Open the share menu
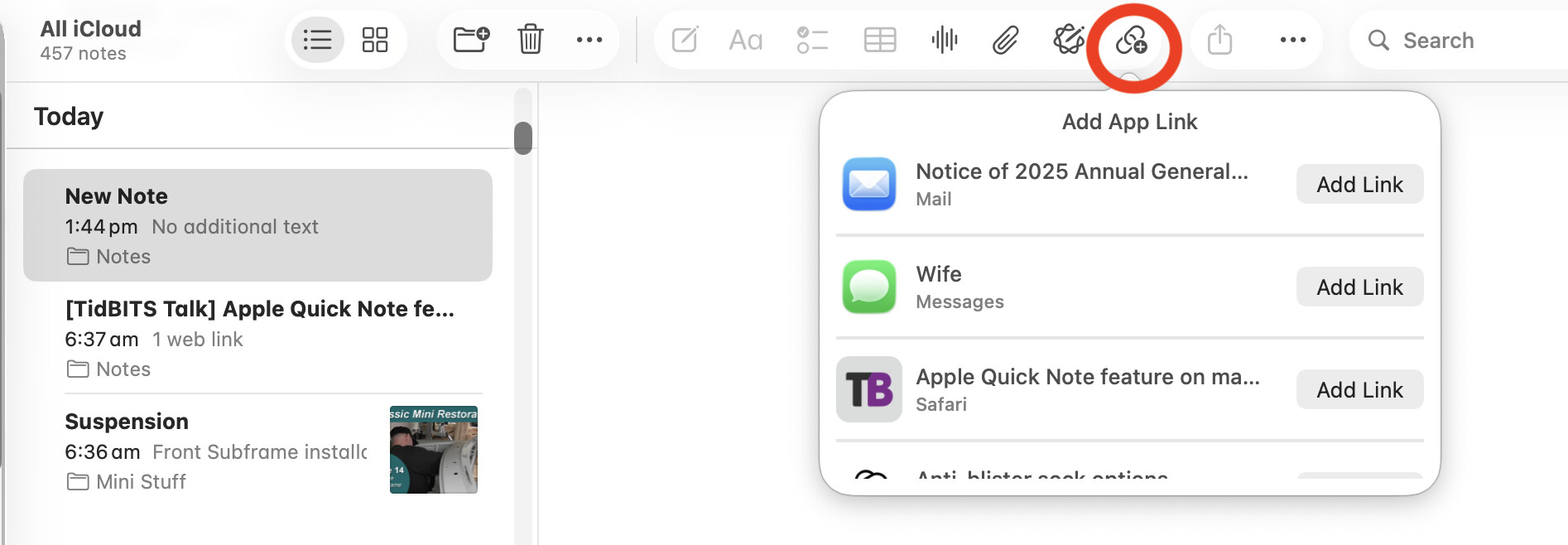 (1219, 40)
